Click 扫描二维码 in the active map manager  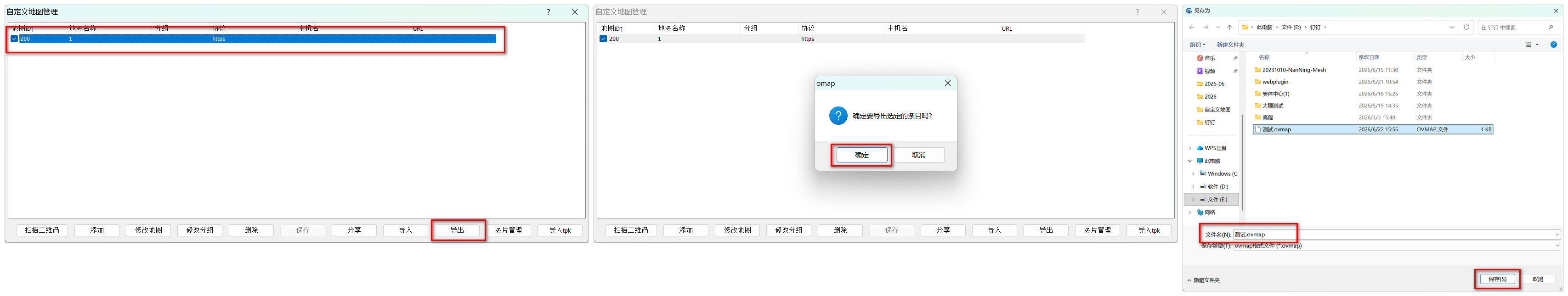click(x=42, y=230)
